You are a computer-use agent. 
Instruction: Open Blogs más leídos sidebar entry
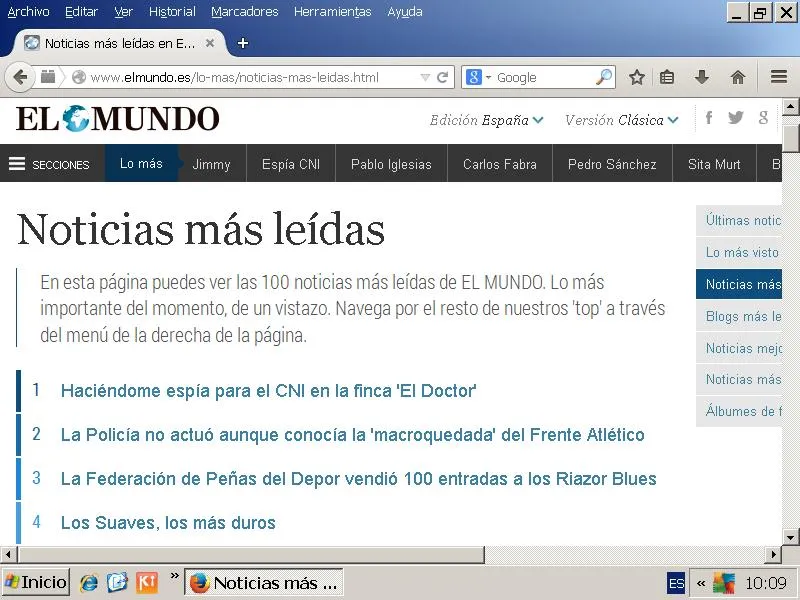coord(739,316)
